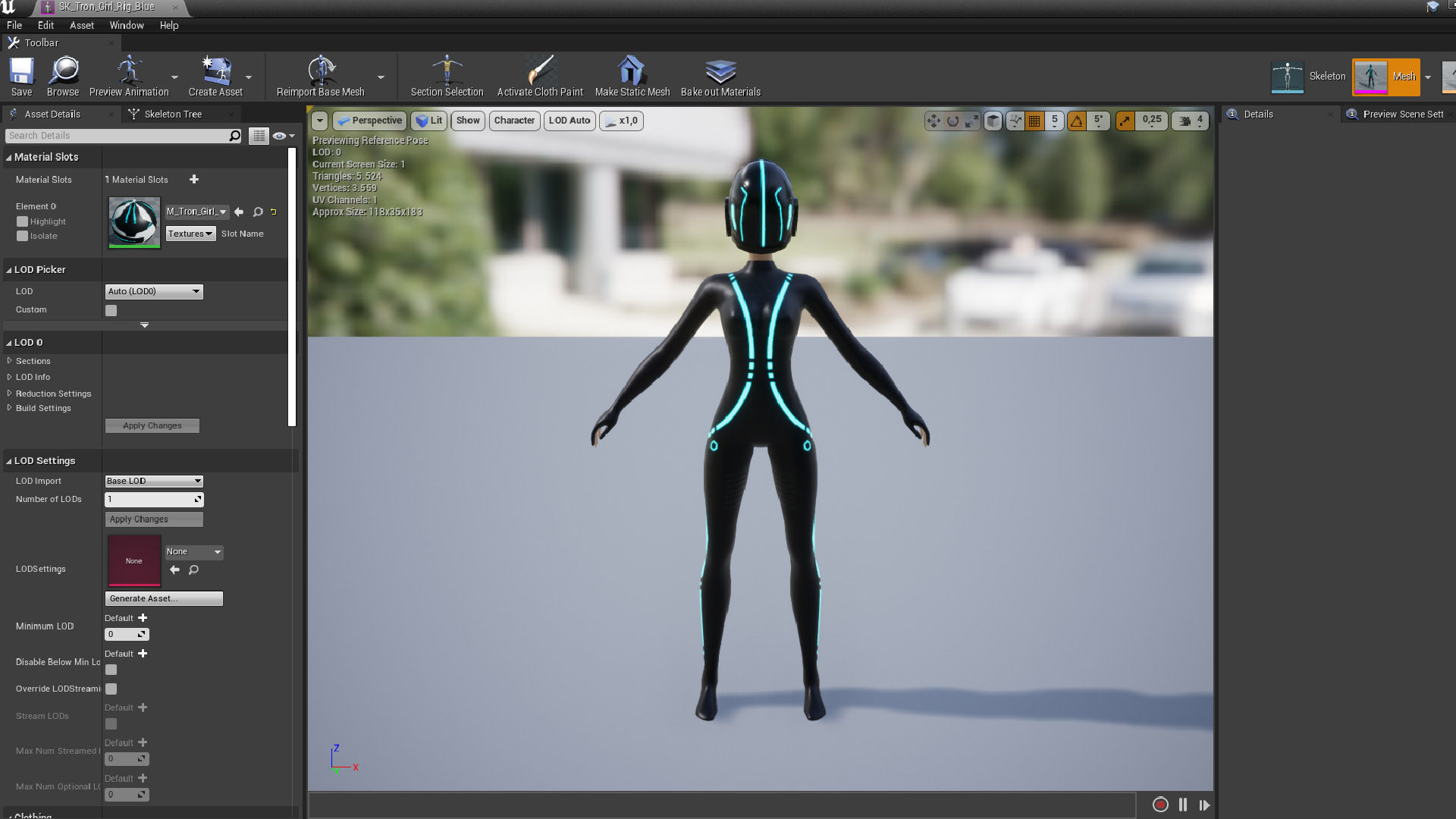Check the Isolate checkbox
Viewport: 1456px width, 819px height.
click(23, 236)
